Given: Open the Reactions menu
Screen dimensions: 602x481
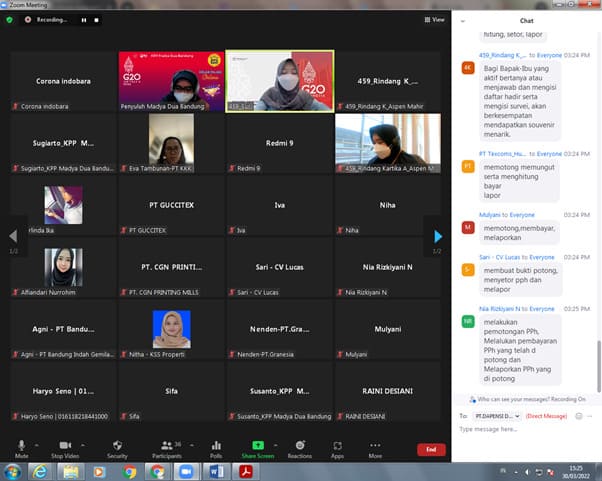Looking at the screenshot, I should point(299,445).
